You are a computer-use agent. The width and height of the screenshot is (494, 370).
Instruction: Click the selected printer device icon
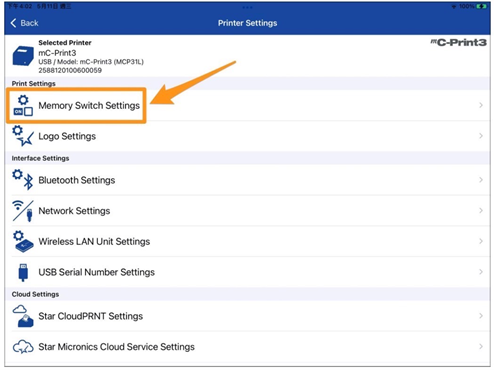23,56
